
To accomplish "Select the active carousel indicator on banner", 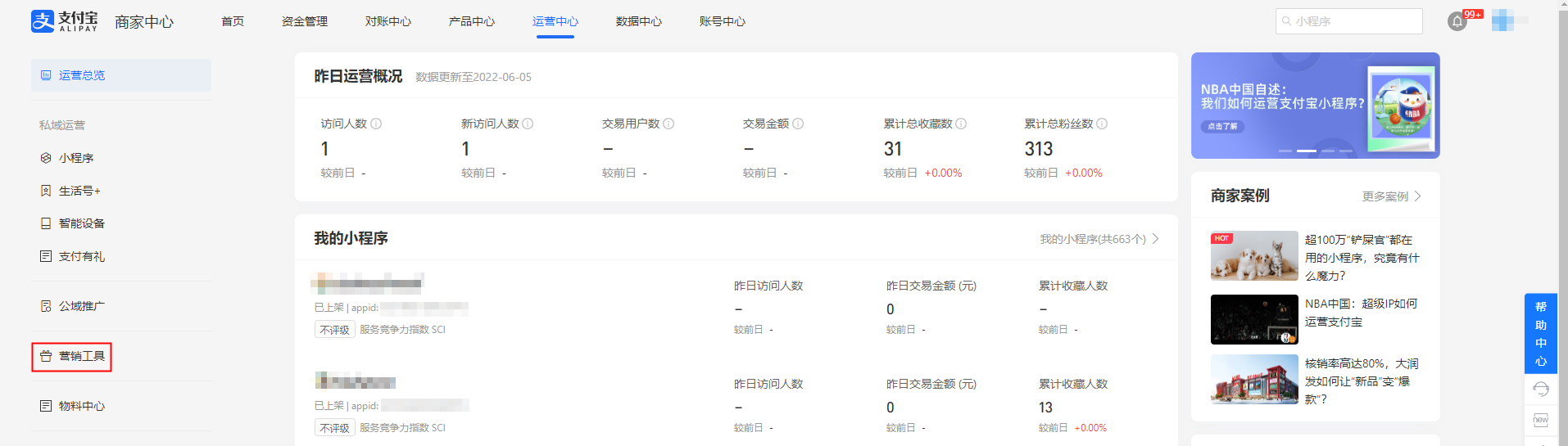I will point(1307,151).
